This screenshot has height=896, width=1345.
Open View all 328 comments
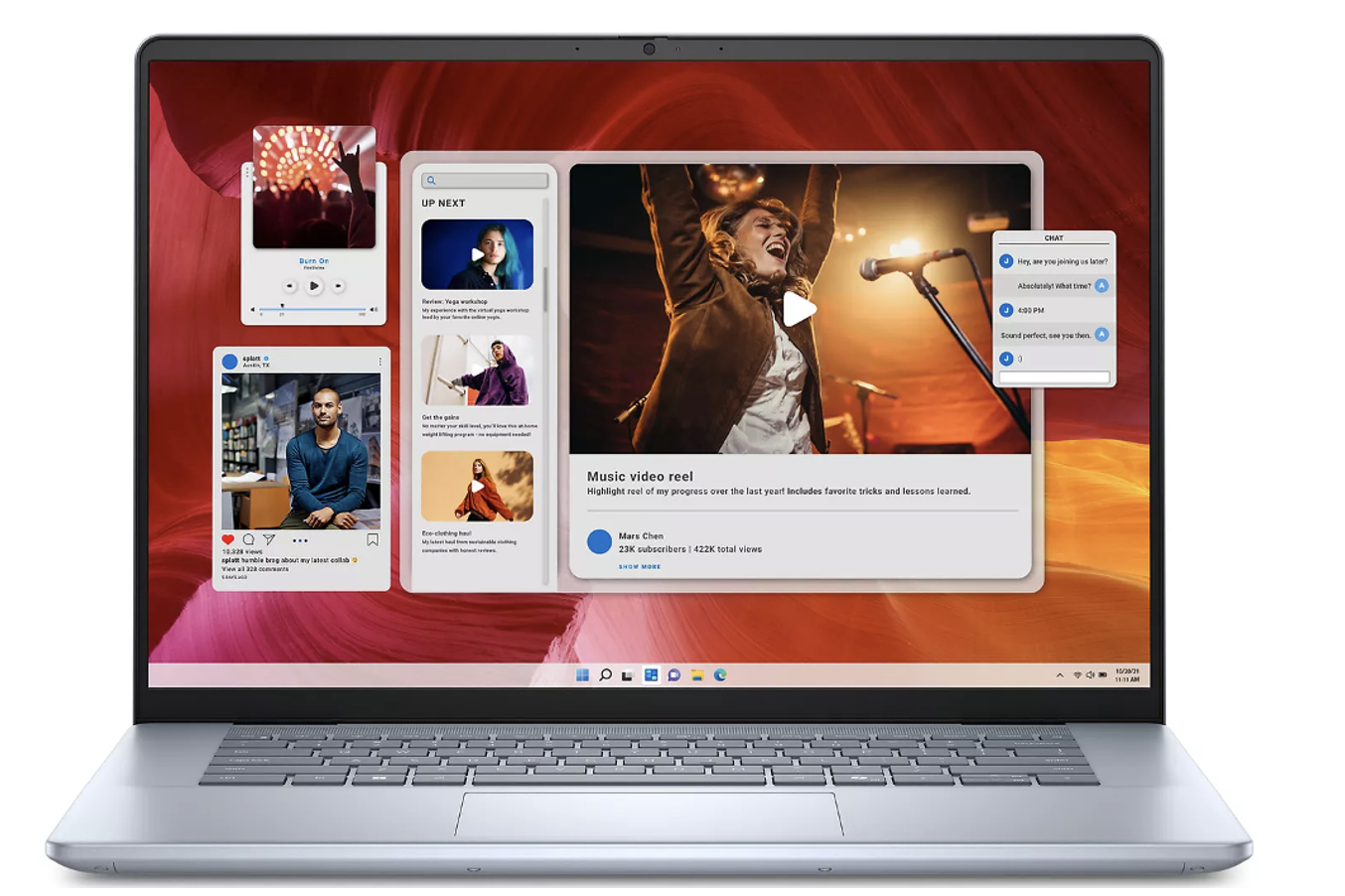point(255,569)
